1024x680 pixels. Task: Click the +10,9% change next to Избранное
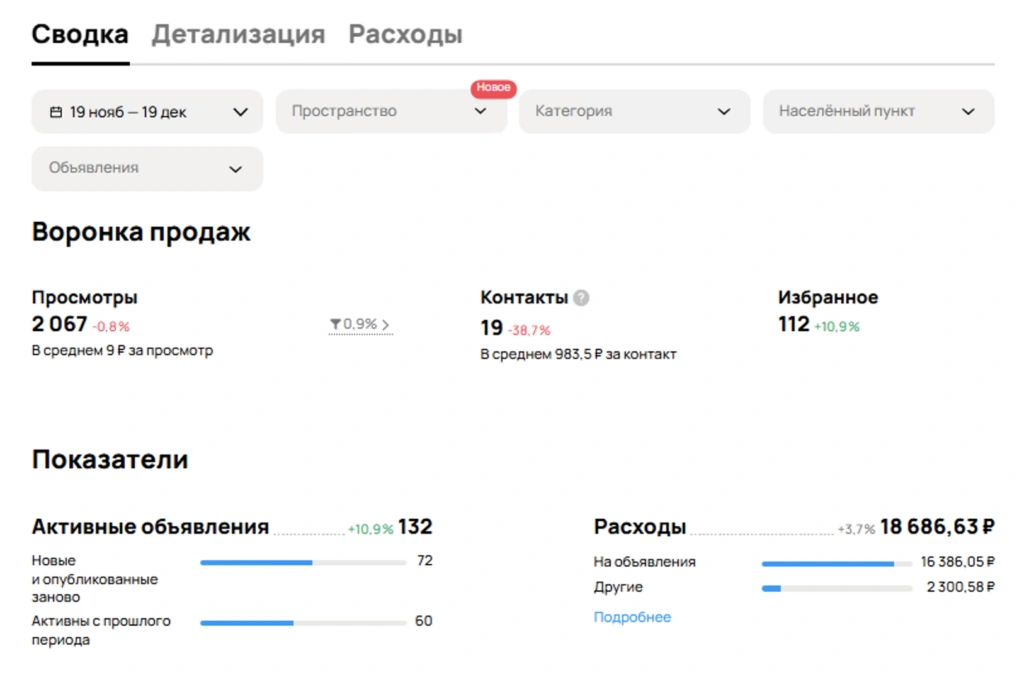837,327
